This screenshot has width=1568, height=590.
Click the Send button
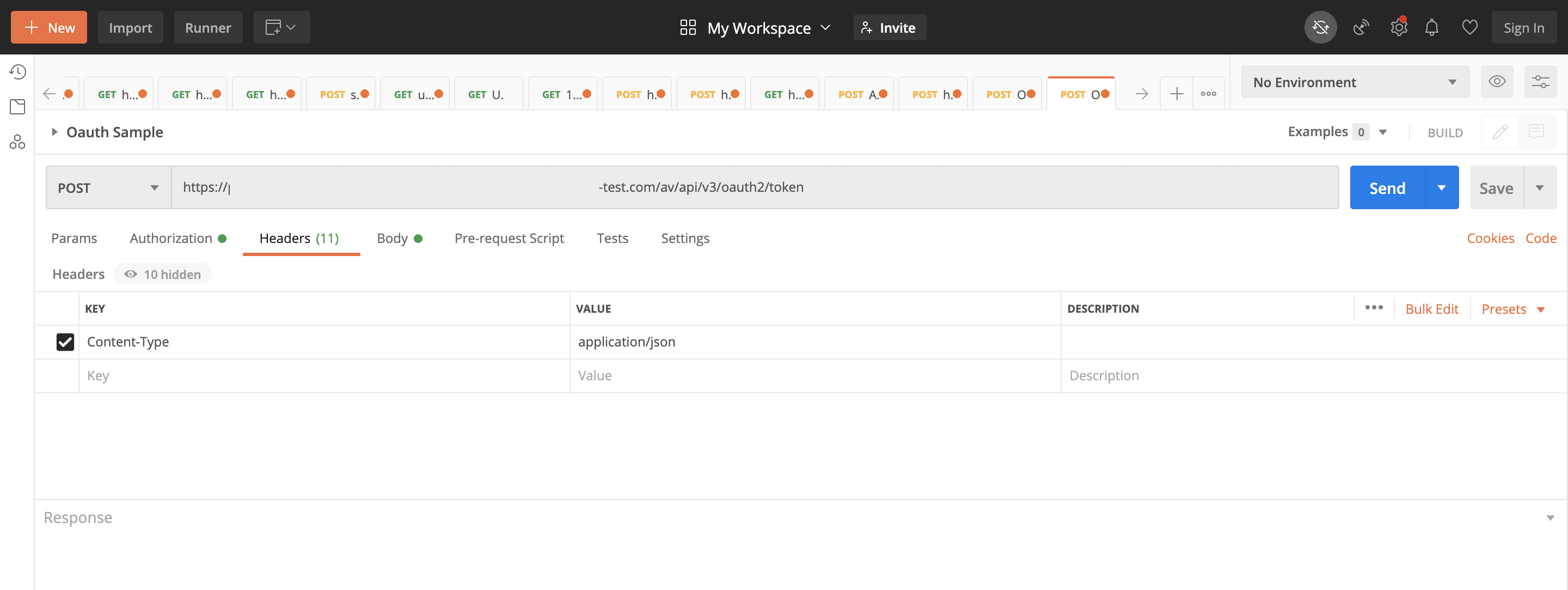1387,187
